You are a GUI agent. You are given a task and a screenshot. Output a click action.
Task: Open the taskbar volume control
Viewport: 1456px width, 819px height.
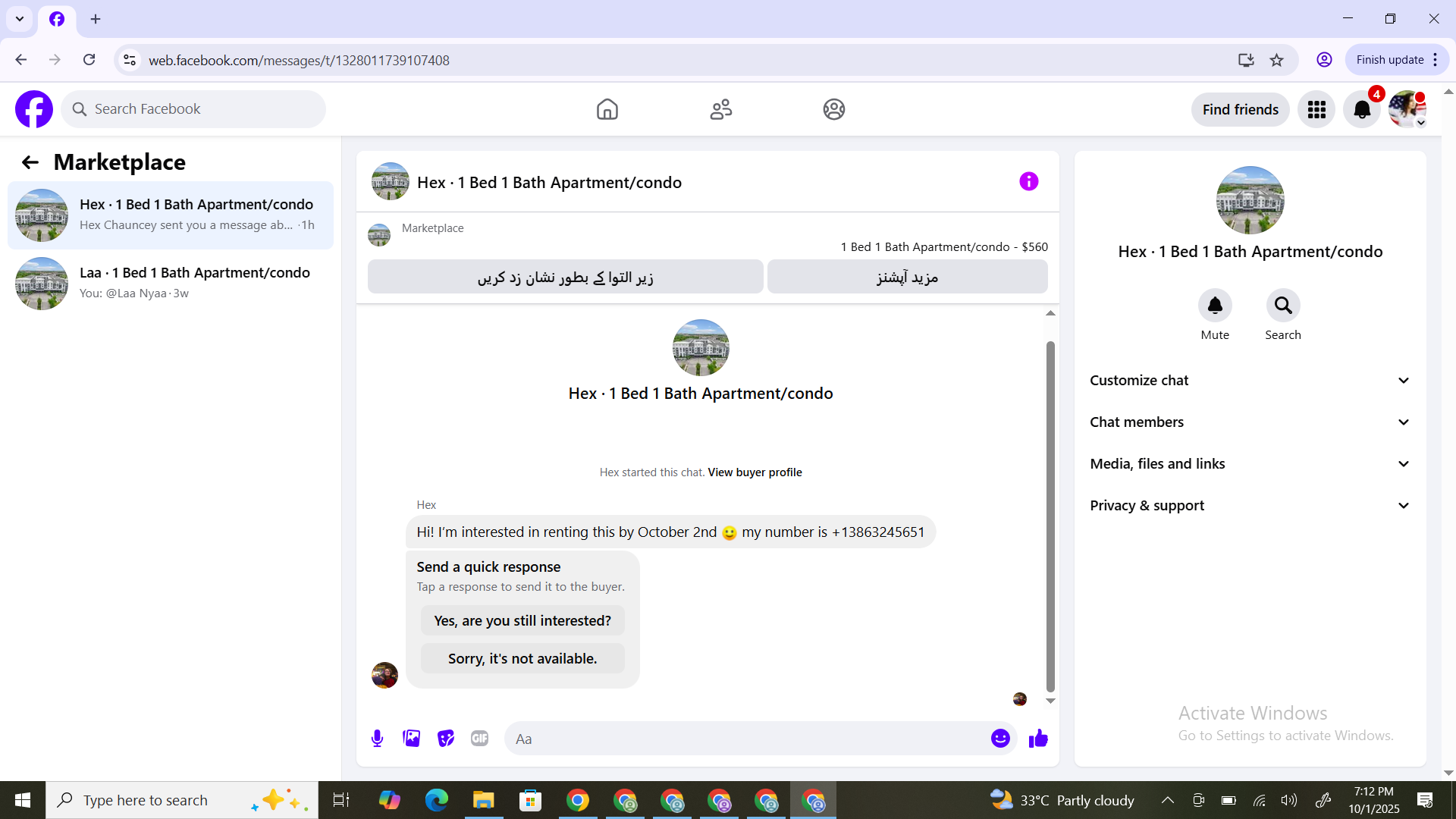click(x=1288, y=800)
